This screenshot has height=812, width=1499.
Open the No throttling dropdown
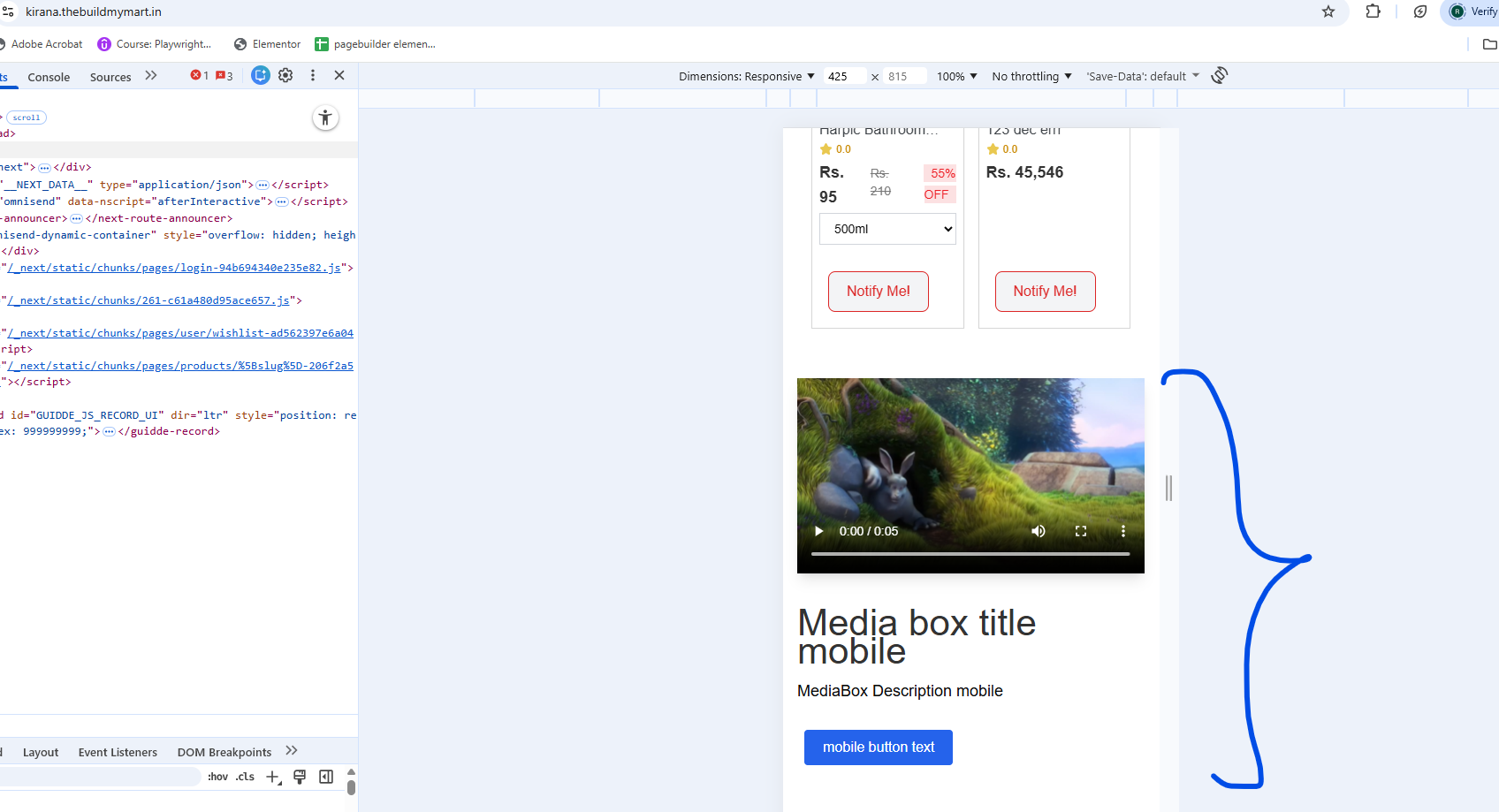1031,77
